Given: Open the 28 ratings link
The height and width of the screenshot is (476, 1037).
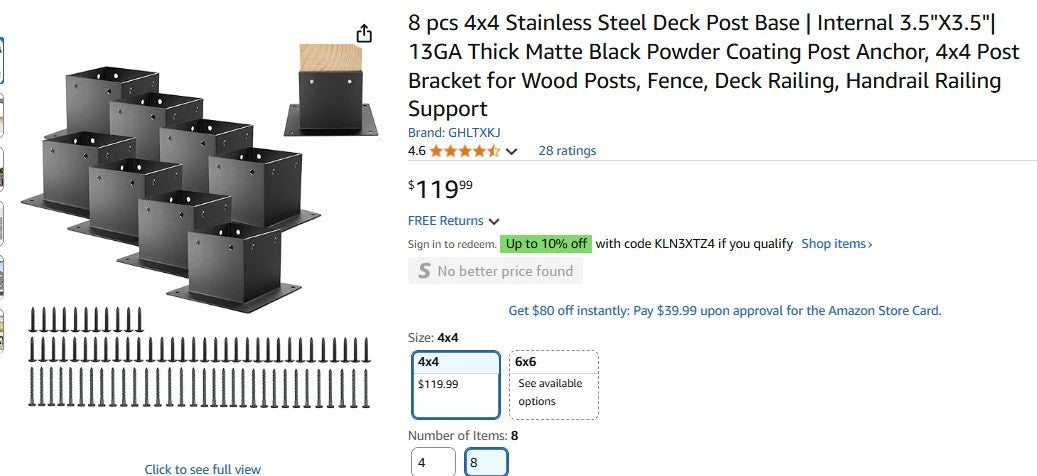Looking at the screenshot, I should click(x=567, y=151).
